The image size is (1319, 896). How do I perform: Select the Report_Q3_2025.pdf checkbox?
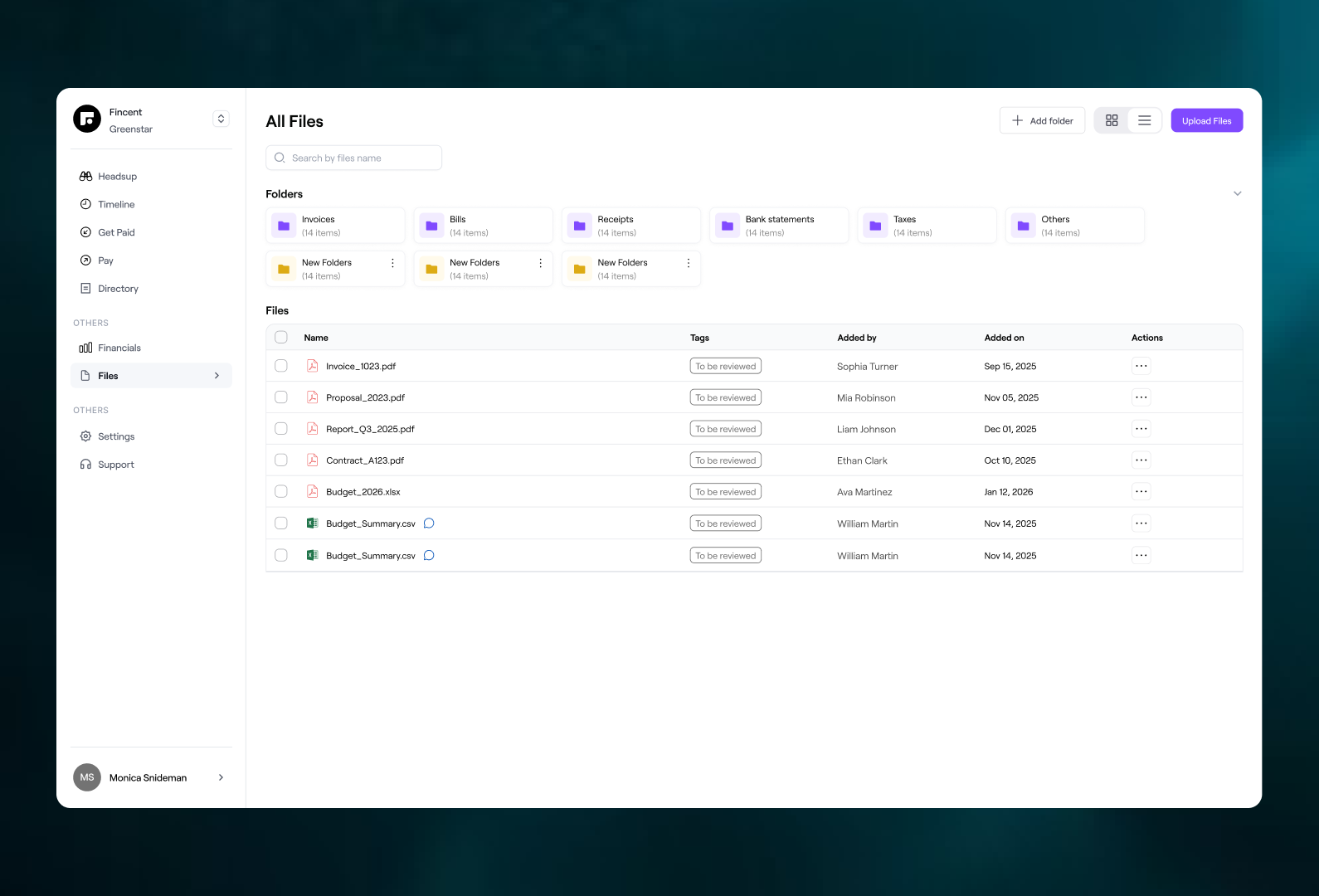point(281,429)
